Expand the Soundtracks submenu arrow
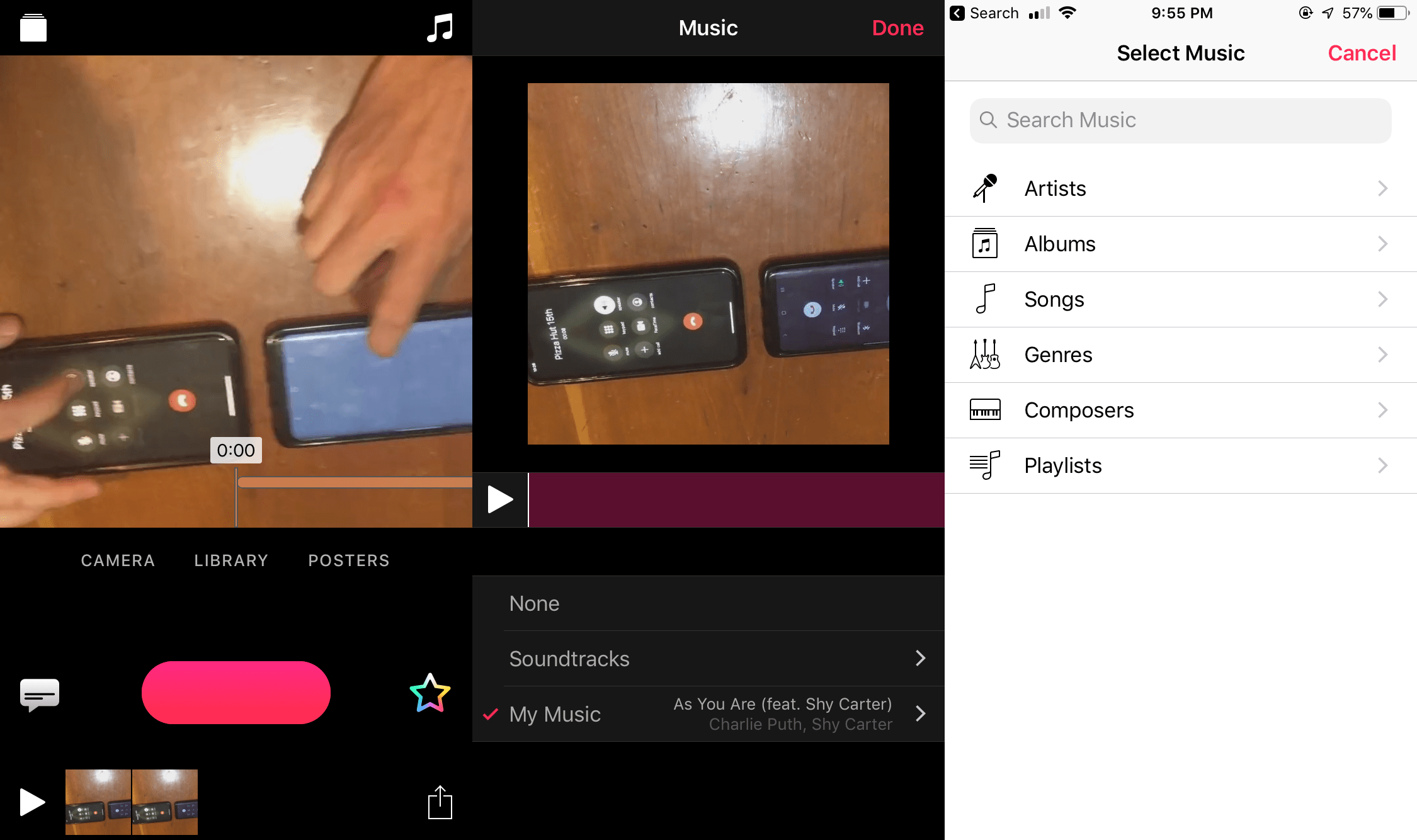1417x840 pixels. (x=921, y=657)
